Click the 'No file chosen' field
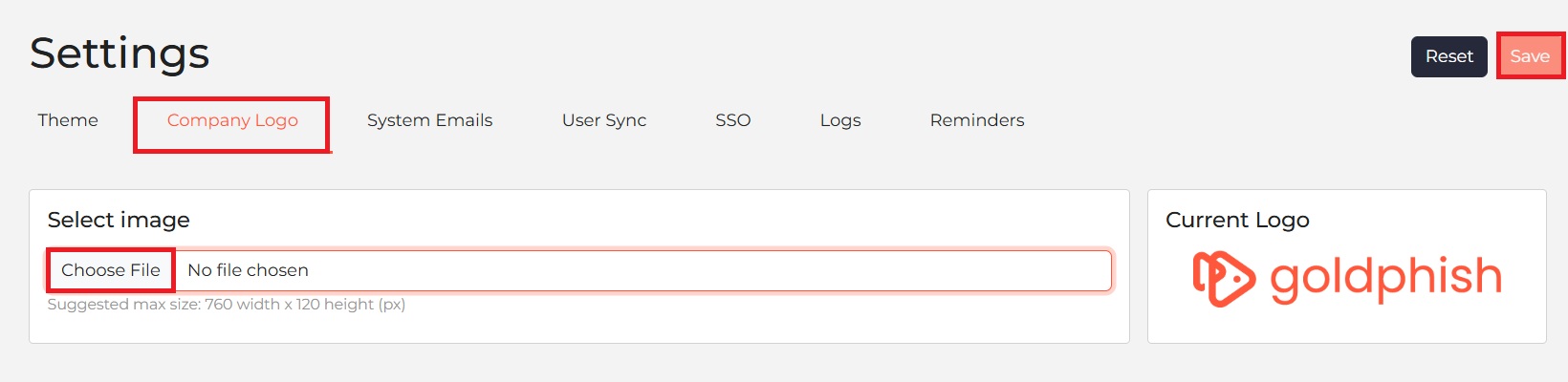The image size is (1568, 382). [x=642, y=270]
